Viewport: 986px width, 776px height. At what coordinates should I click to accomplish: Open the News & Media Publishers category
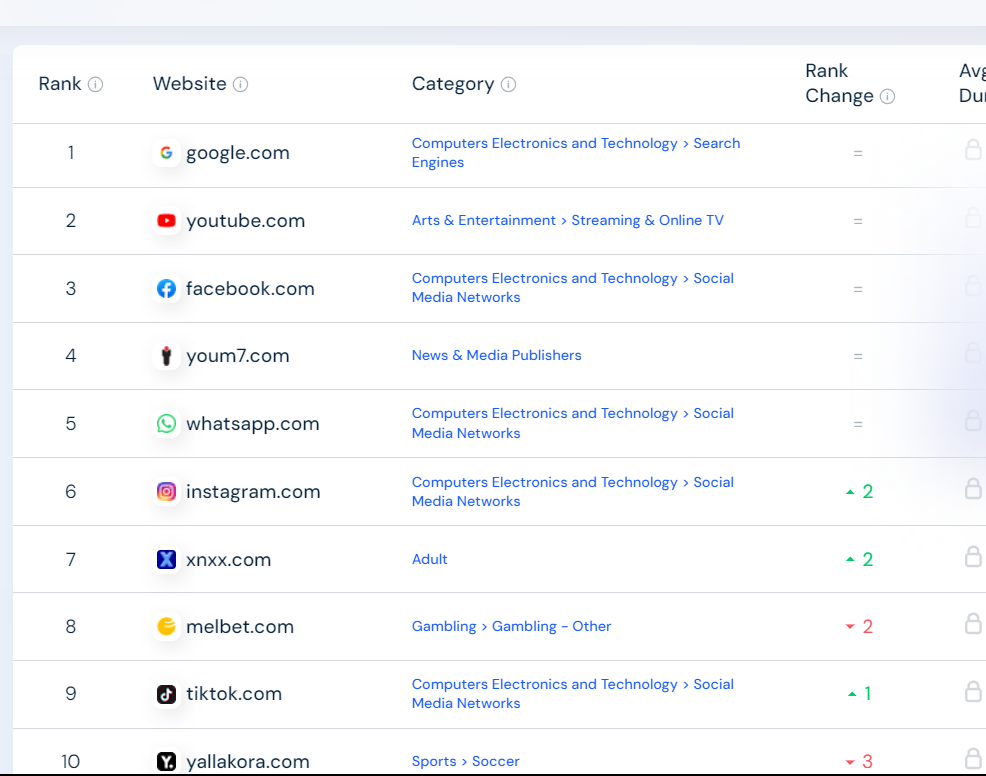(x=496, y=355)
